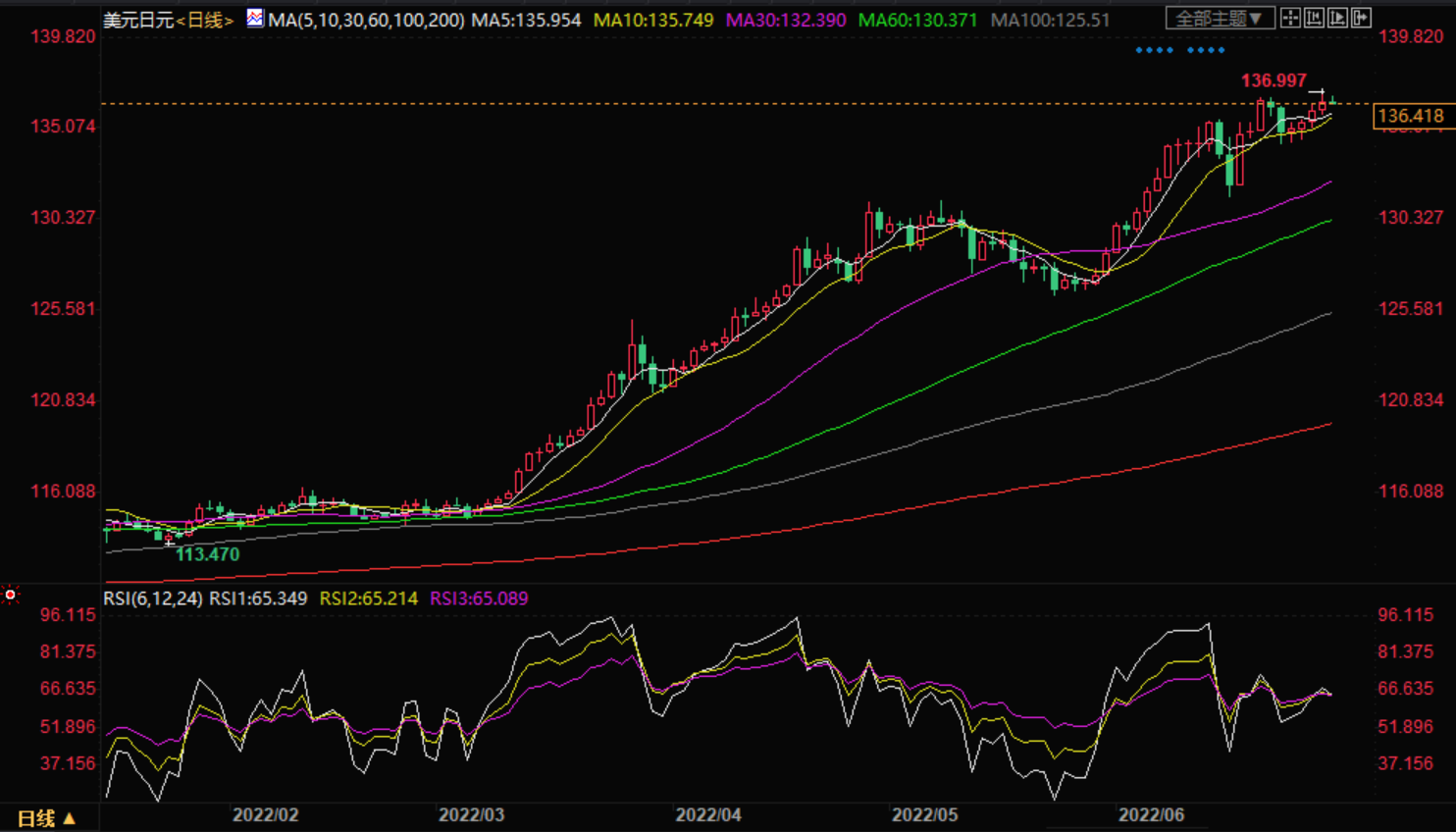
Task: Click the left axis price 125.581
Action: [63, 309]
